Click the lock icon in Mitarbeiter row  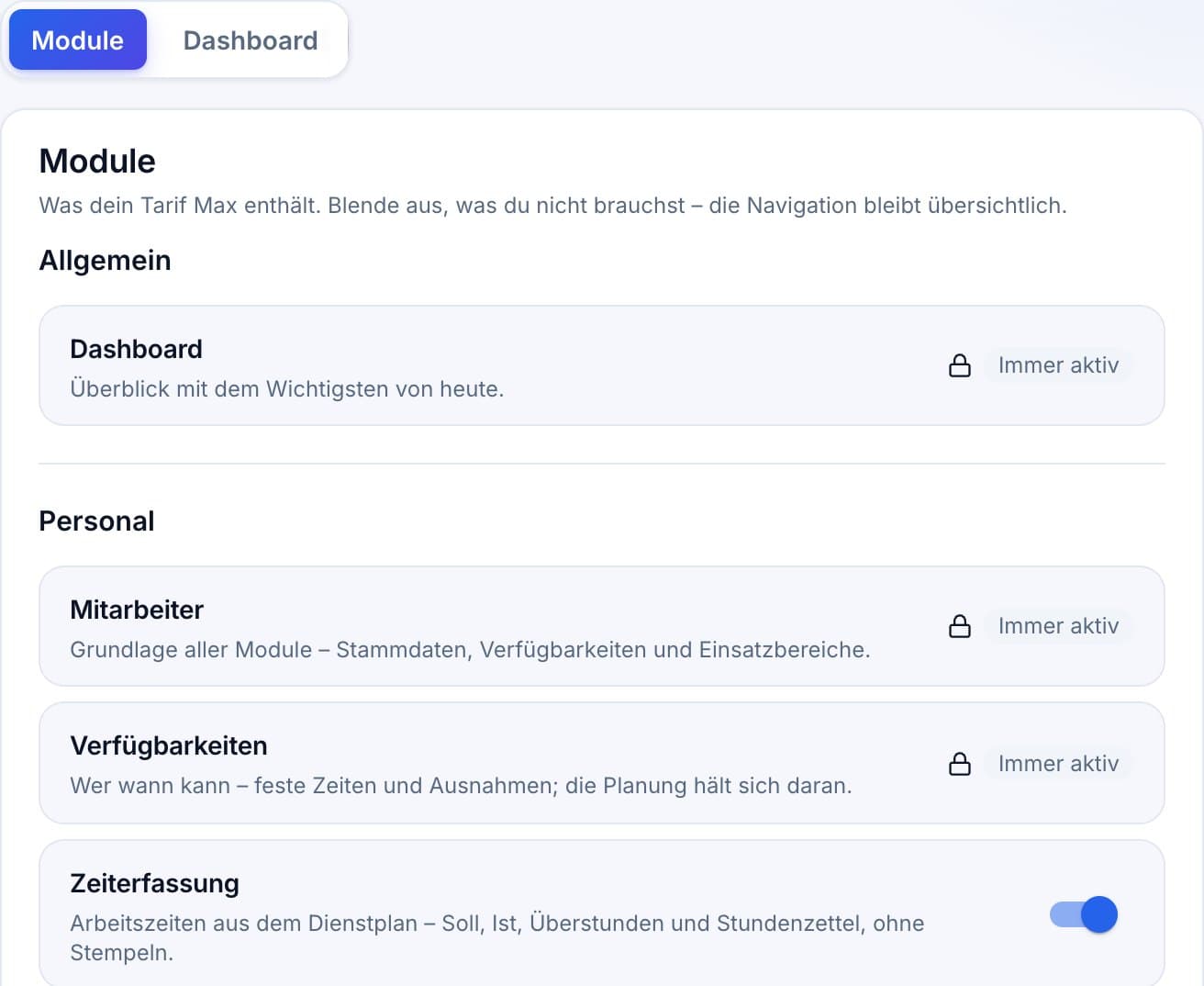(x=960, y=626)
